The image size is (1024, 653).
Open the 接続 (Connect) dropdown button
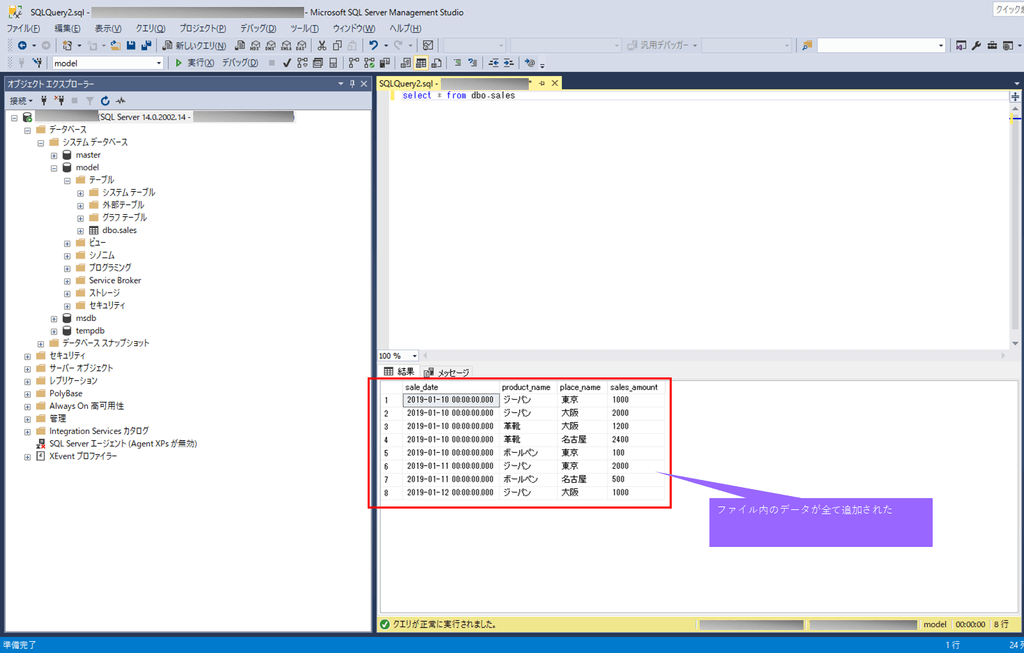pyautogui.click(x=21, y=100)
